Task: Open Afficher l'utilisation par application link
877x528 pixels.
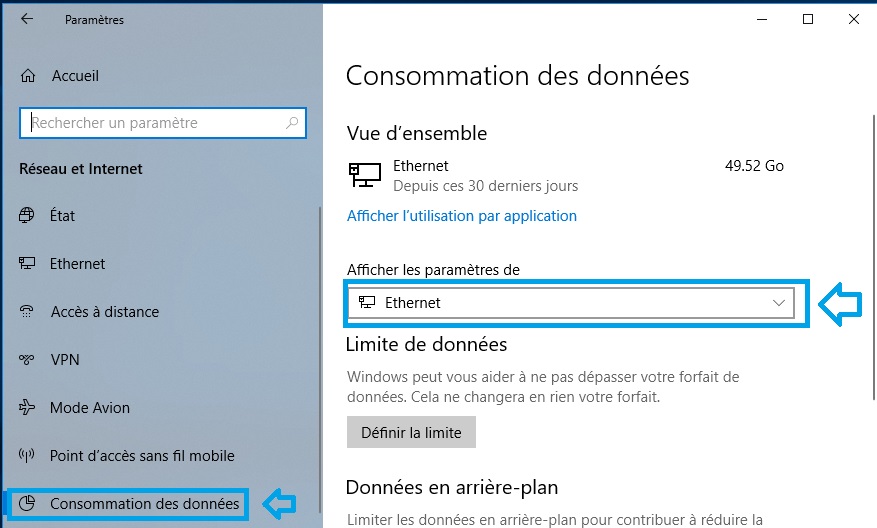Action: pos(461,216)
